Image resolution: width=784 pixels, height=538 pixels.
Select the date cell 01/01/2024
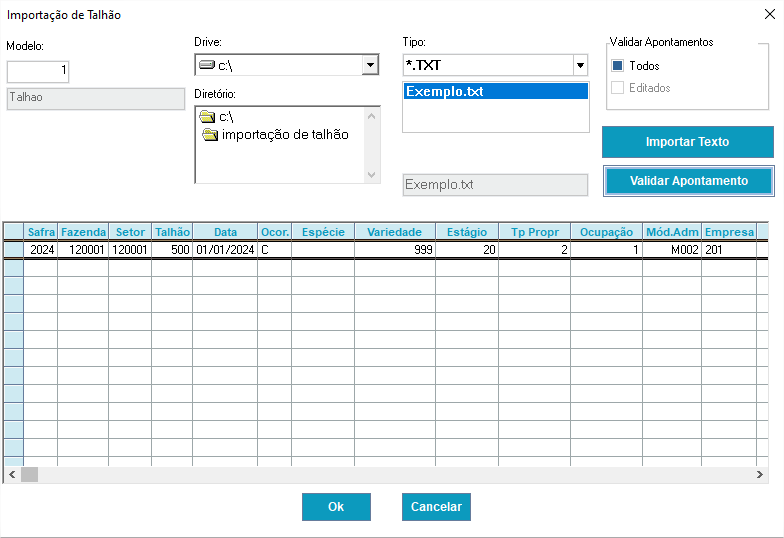click(225, 250)
